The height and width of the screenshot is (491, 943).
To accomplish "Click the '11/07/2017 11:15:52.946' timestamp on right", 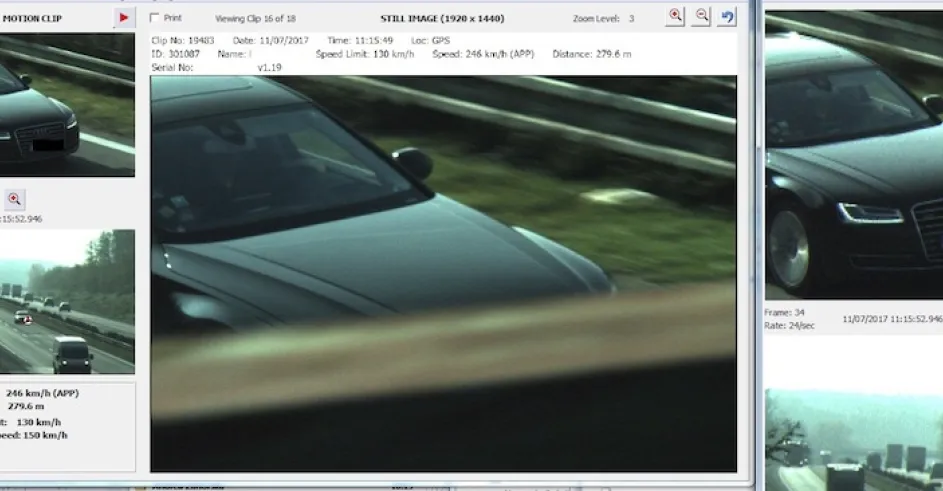I will click(892, 319).
